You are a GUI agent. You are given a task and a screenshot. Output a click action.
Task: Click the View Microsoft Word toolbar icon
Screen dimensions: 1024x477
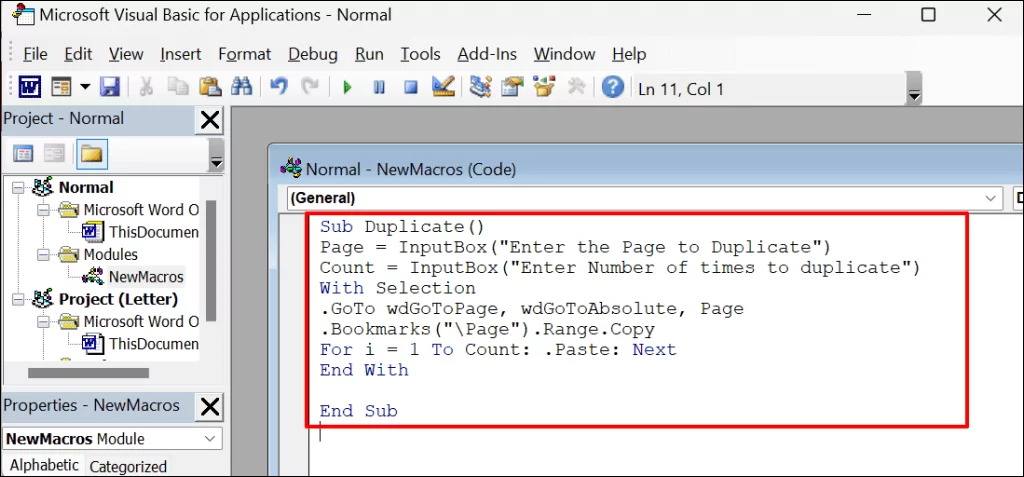tap(29, 87)
